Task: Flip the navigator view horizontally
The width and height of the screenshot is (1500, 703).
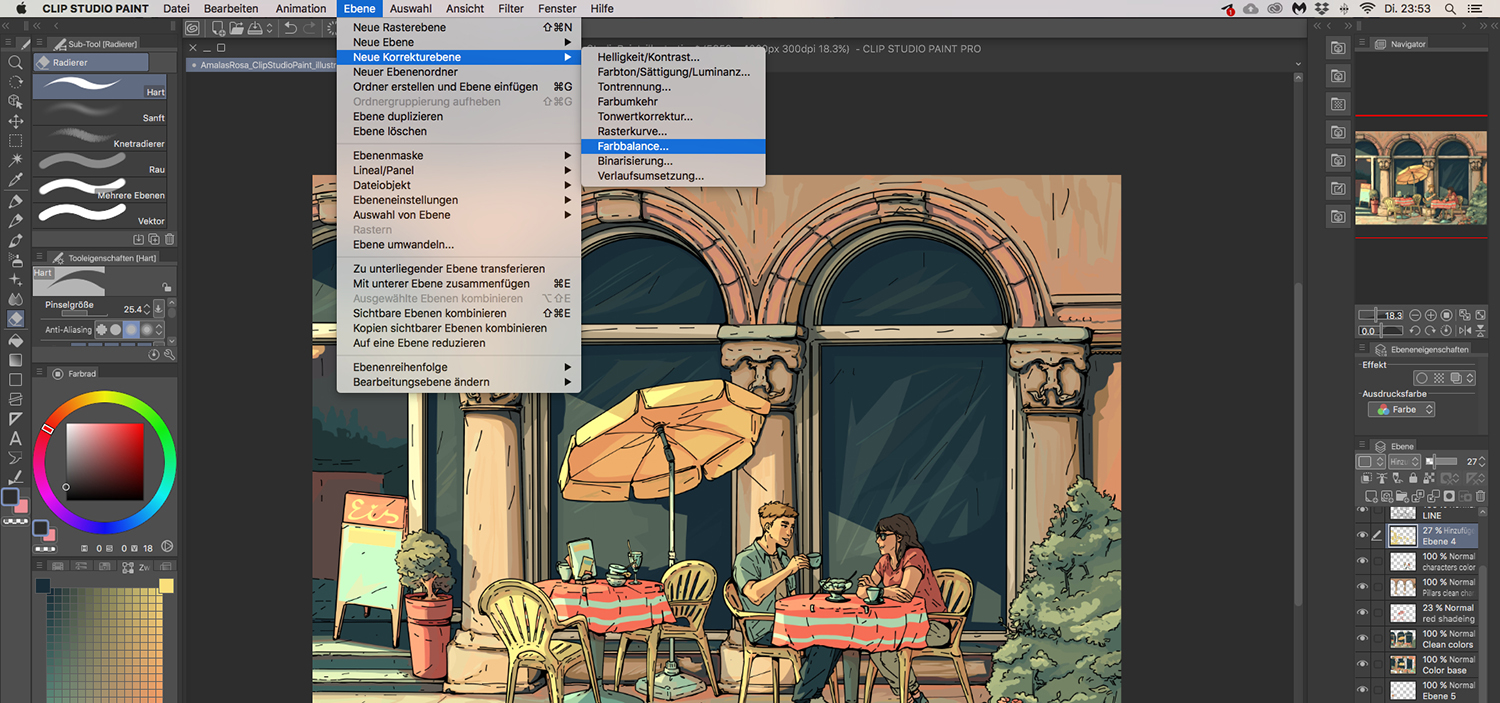Action: click(1463, 331)
